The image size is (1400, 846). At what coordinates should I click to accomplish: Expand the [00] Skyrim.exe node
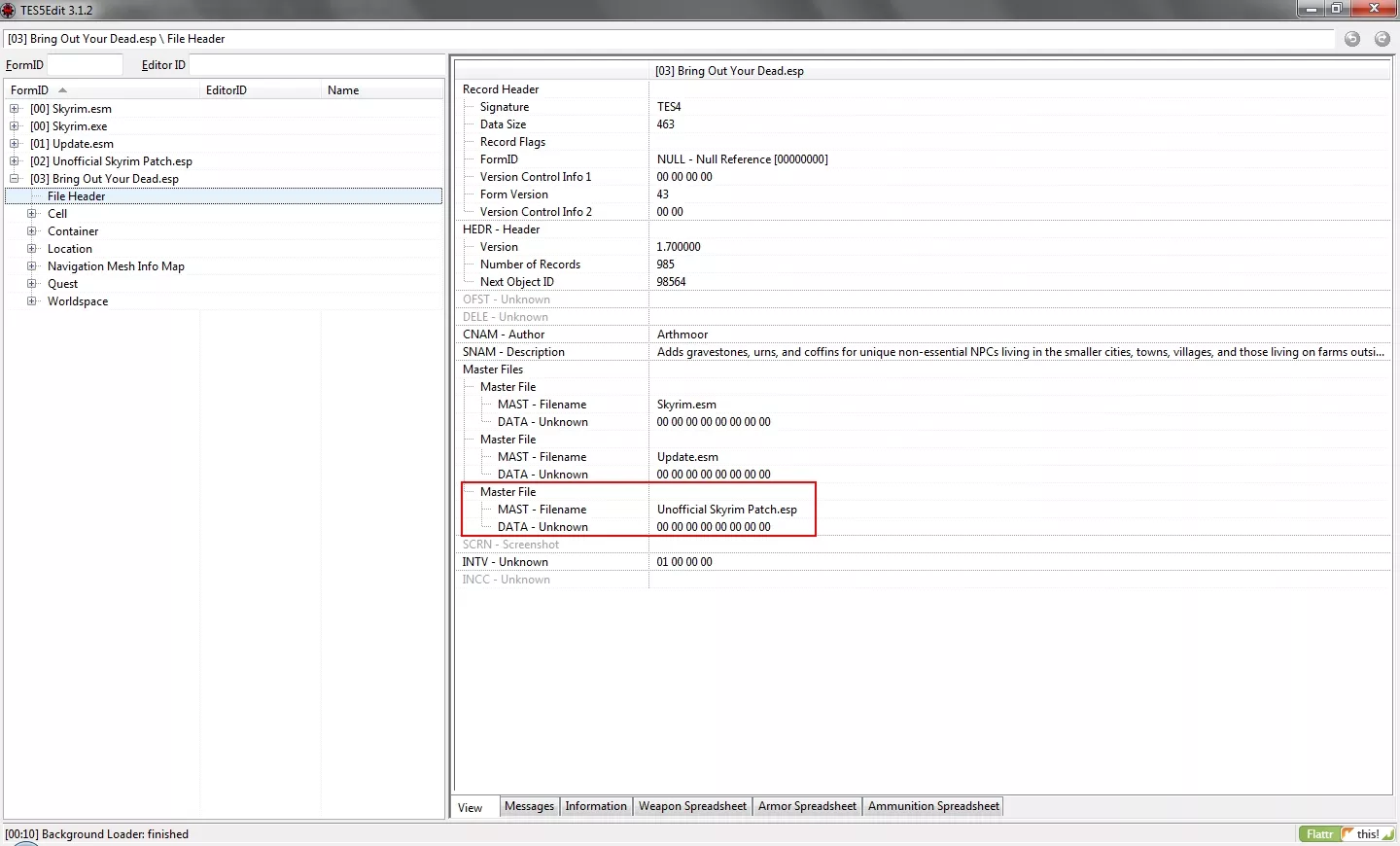(15, 126)
